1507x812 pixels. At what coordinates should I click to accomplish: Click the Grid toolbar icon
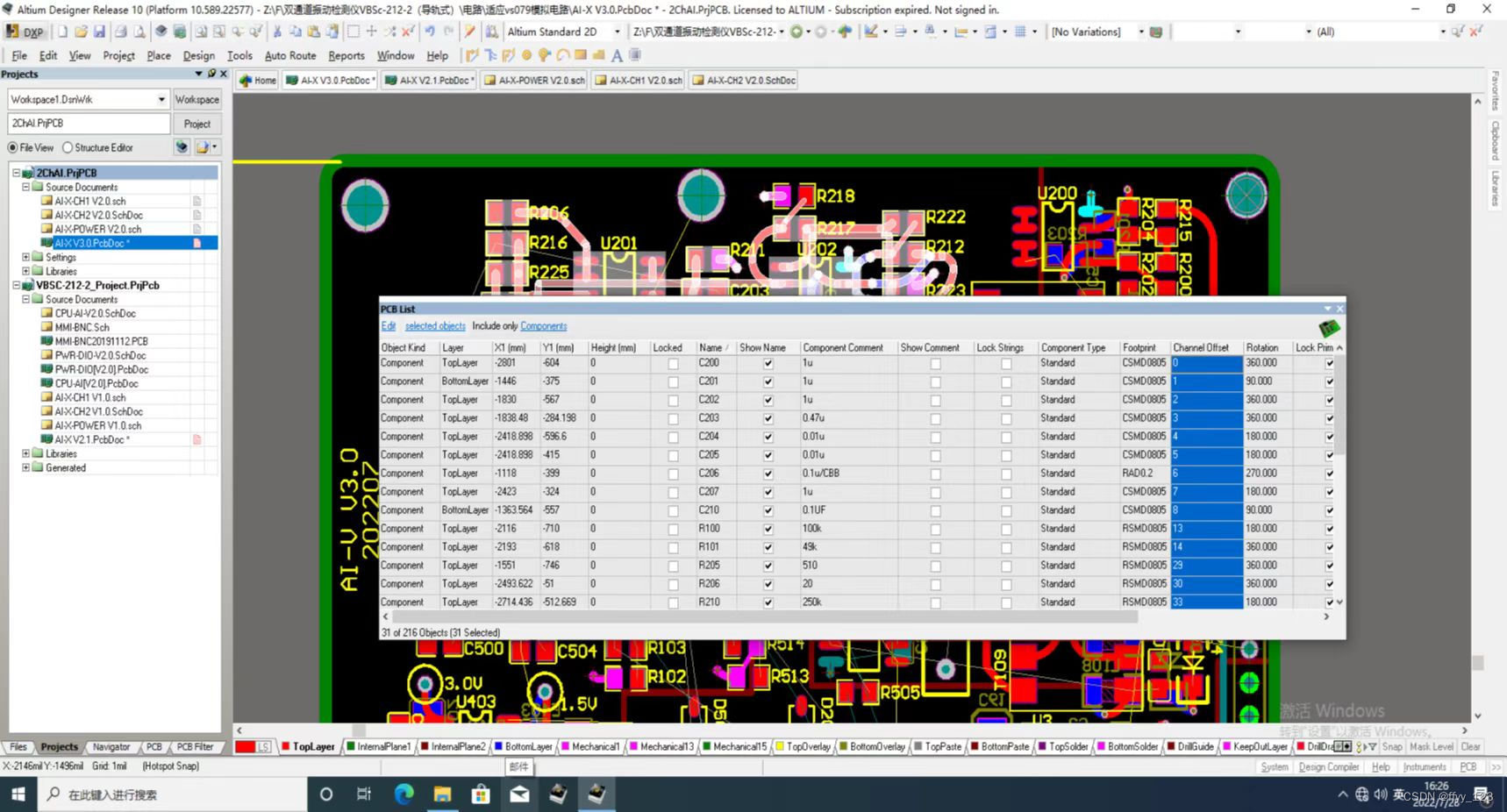(1021, 32)
